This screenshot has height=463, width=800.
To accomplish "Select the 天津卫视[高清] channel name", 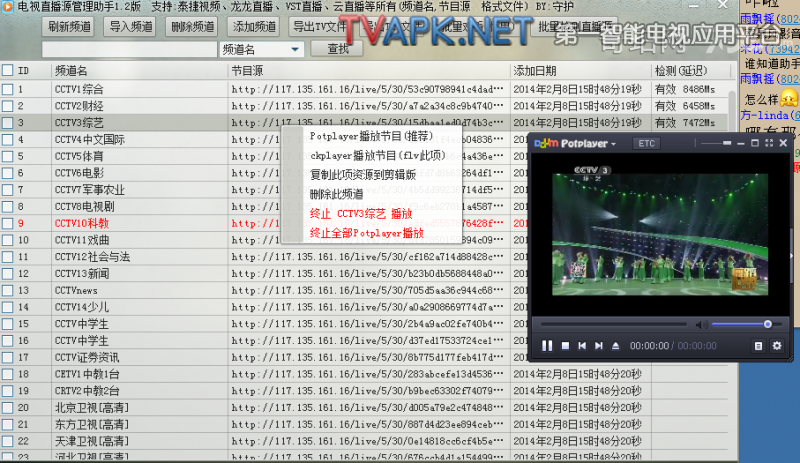I will [92, 442].
